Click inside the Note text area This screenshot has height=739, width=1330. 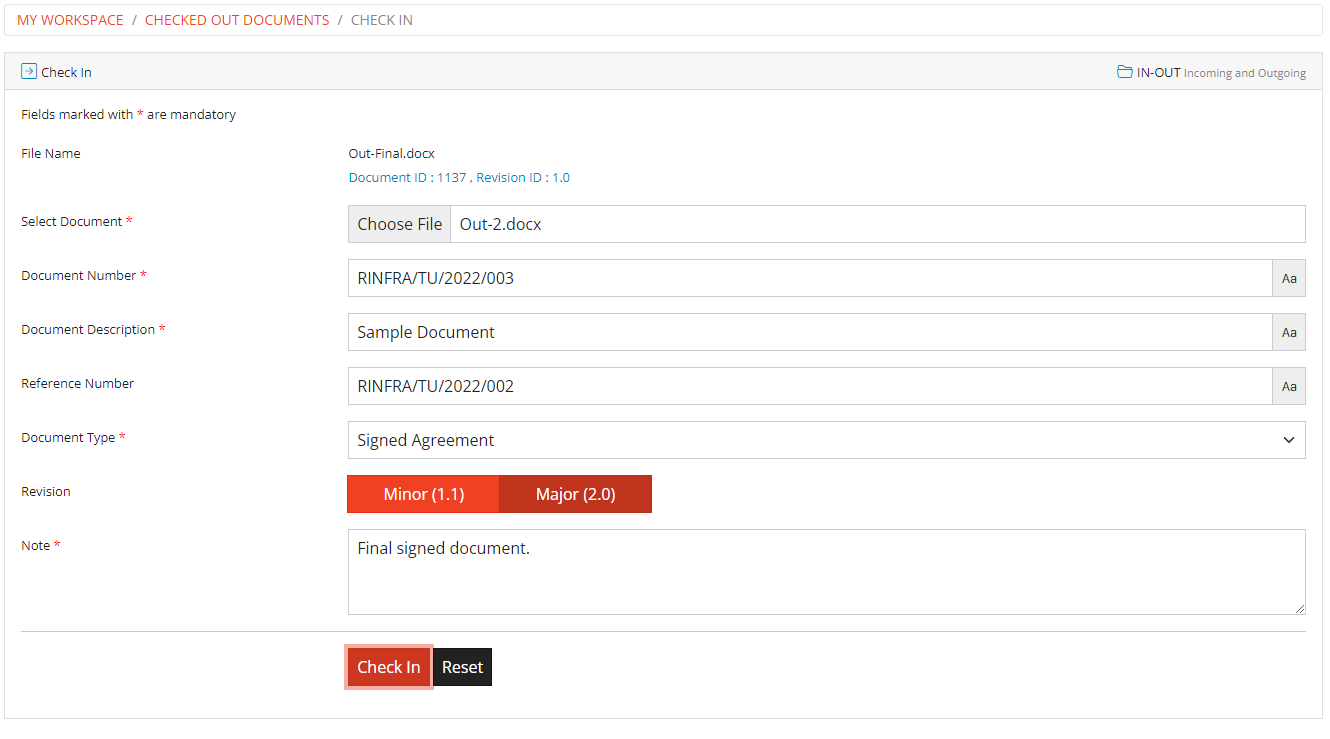click(825, 572)
